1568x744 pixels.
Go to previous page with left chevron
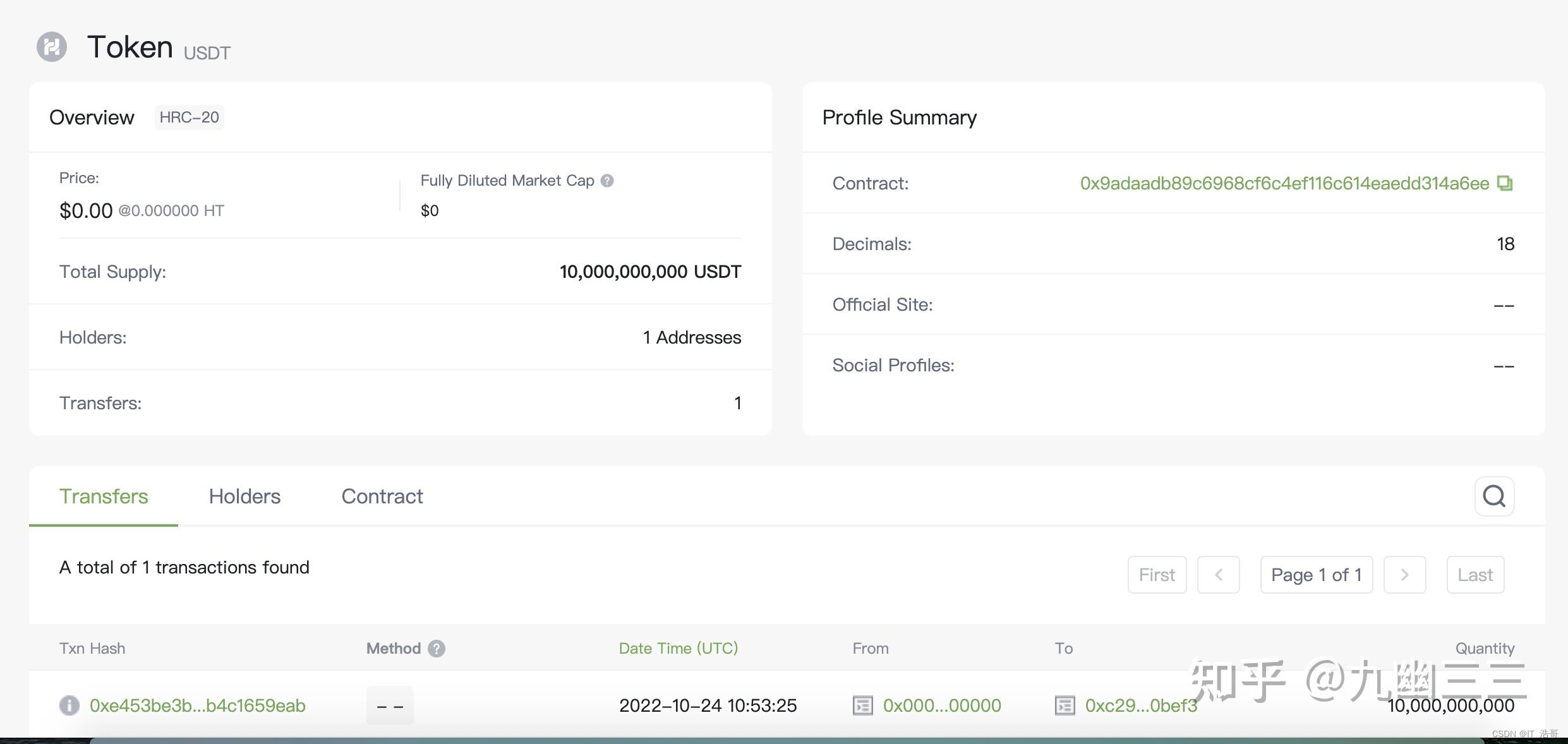pyautogui.click(x=1218, y=575)
